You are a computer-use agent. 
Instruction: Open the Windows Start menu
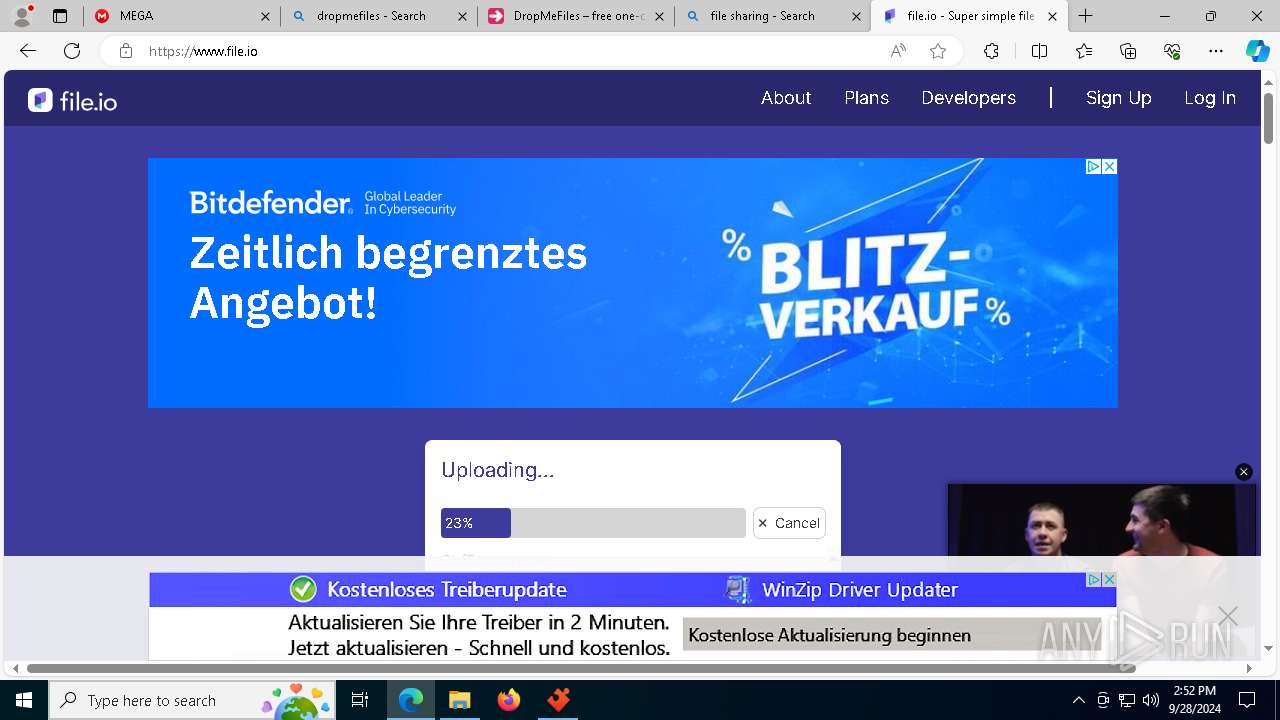tap(24, 700)
